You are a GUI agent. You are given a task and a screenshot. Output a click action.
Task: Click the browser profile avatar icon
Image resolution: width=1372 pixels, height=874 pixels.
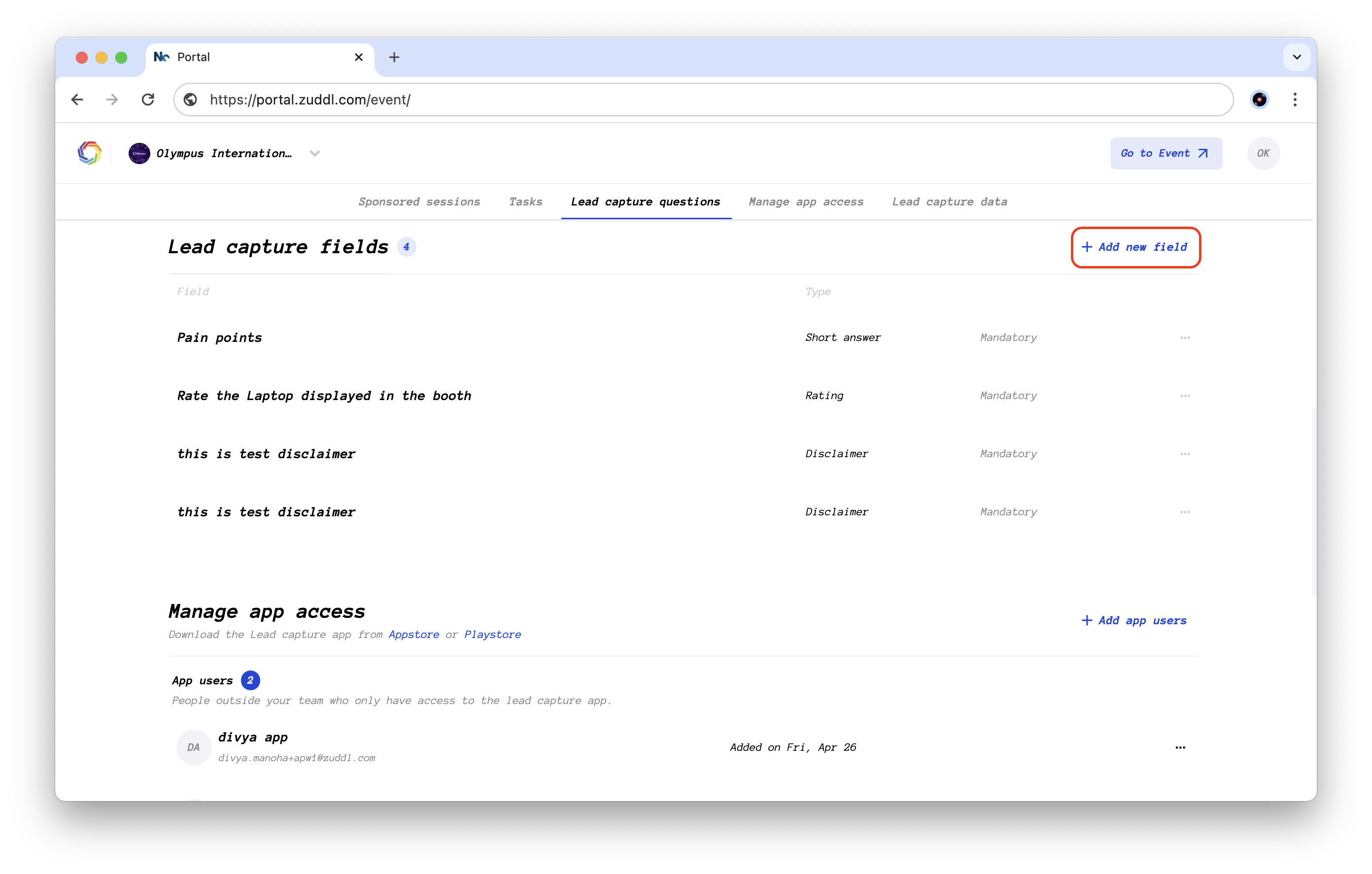point(1259,100)
